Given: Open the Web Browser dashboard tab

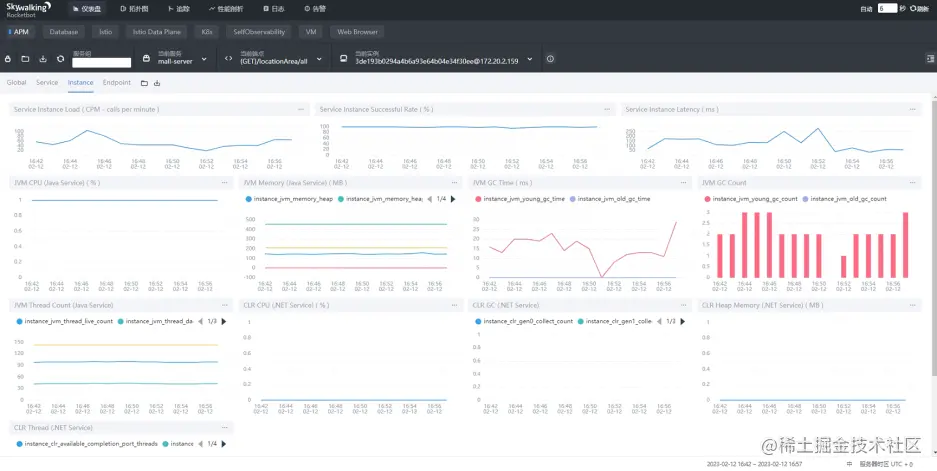Looking at the screenshot, I should [357, 32].
